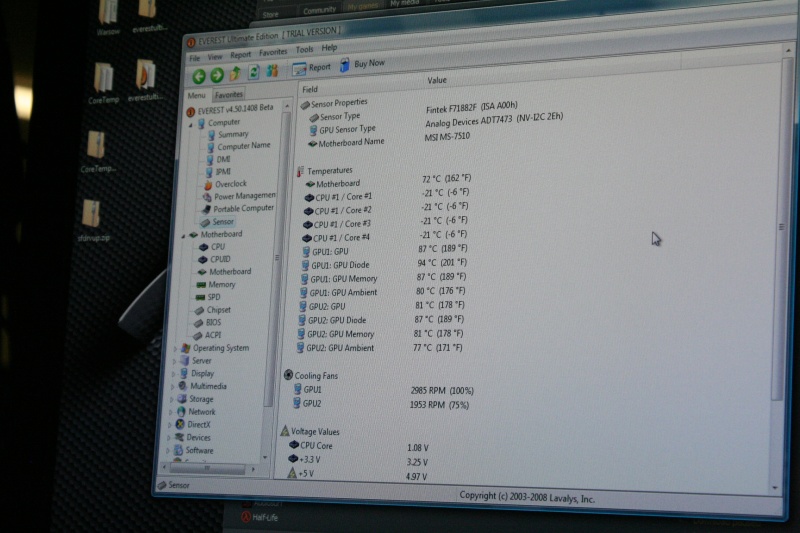The width and height of the screenshot is (800, 533).
Task: Click the Buy Now toolbar button
Action: (x=362, y=64)
